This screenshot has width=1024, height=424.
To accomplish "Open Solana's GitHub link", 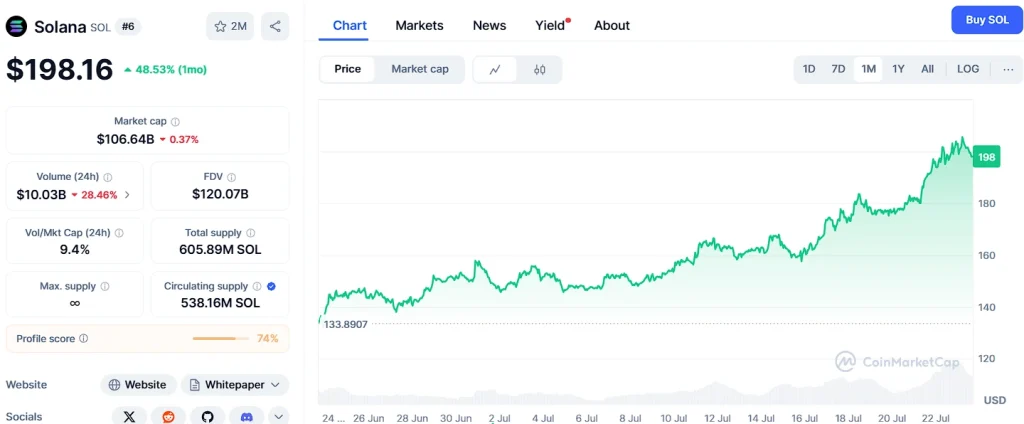I will [x=207, y=416].
